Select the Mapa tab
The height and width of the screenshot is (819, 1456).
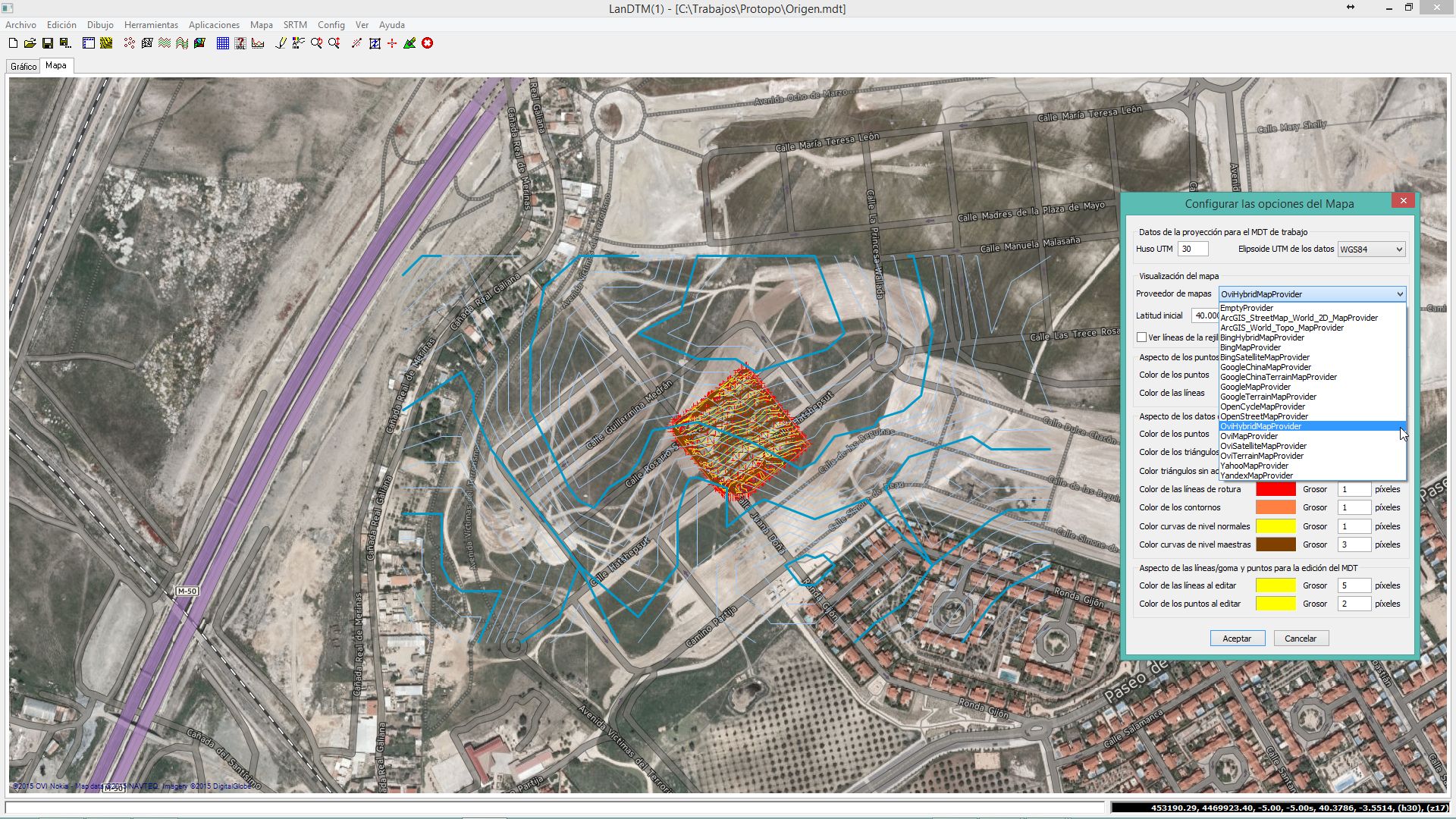click(56, 65)
